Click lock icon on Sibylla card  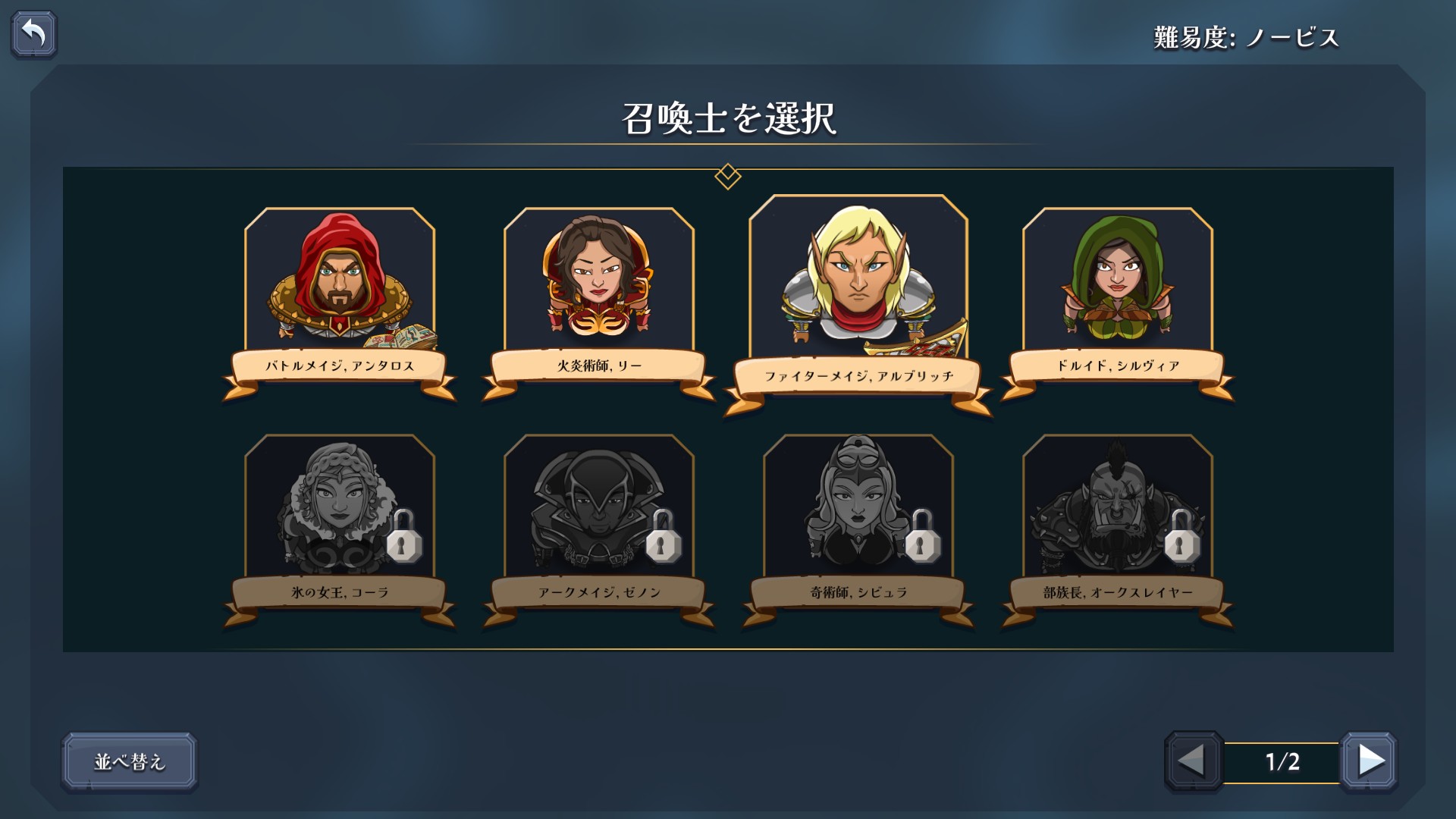(x=923, y=536)
